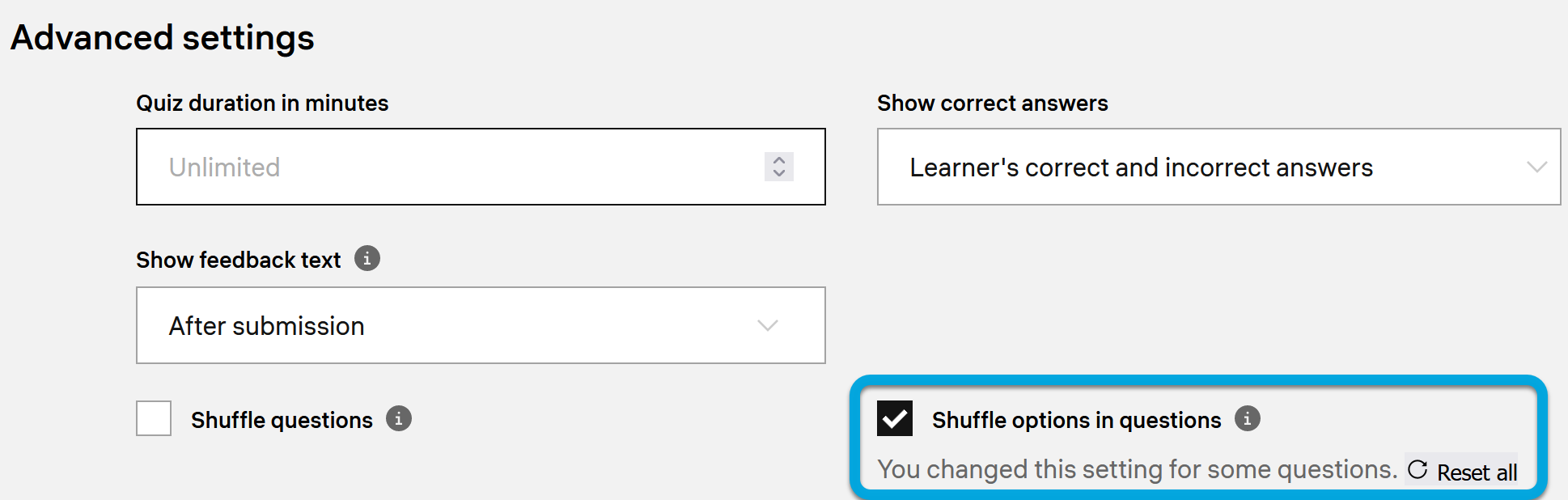Click the circular reset arrow icon
This screenshot has height=500, width=1568.
pyautogui.click(x=1418, y=470)
